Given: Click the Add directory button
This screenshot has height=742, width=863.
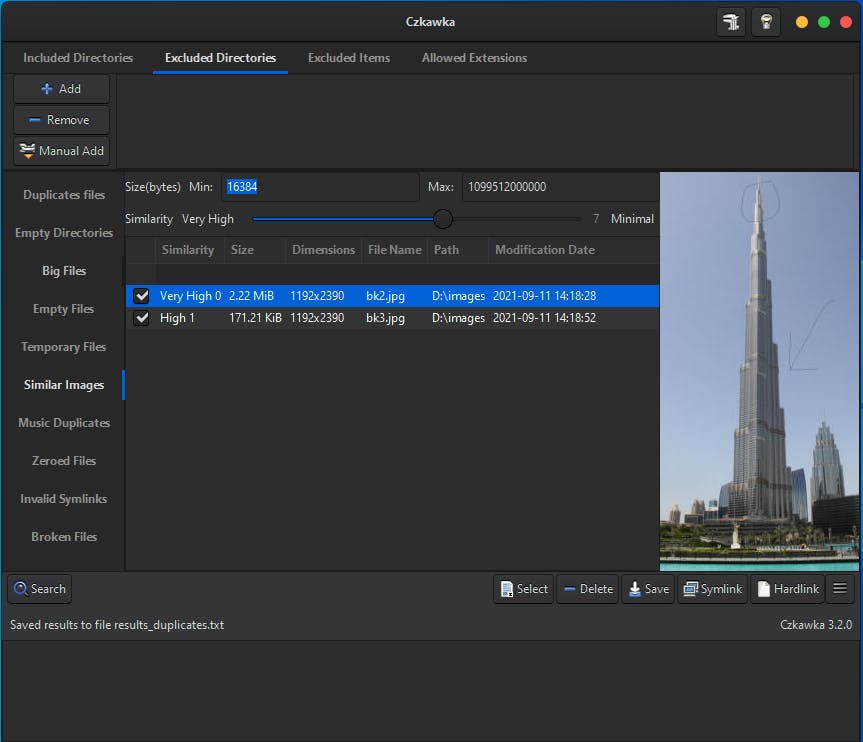Looking at the screenshot, I should (62, 89).
